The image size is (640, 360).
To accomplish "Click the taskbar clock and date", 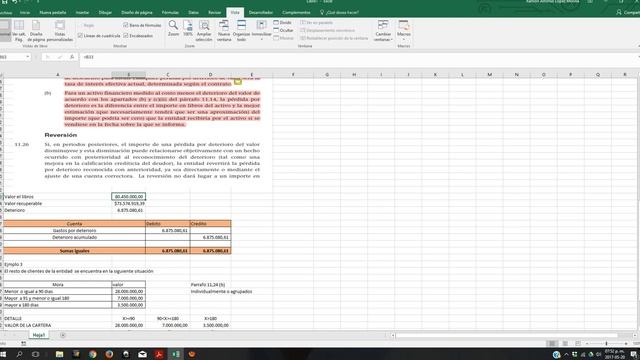I will (x=615, y=354).
